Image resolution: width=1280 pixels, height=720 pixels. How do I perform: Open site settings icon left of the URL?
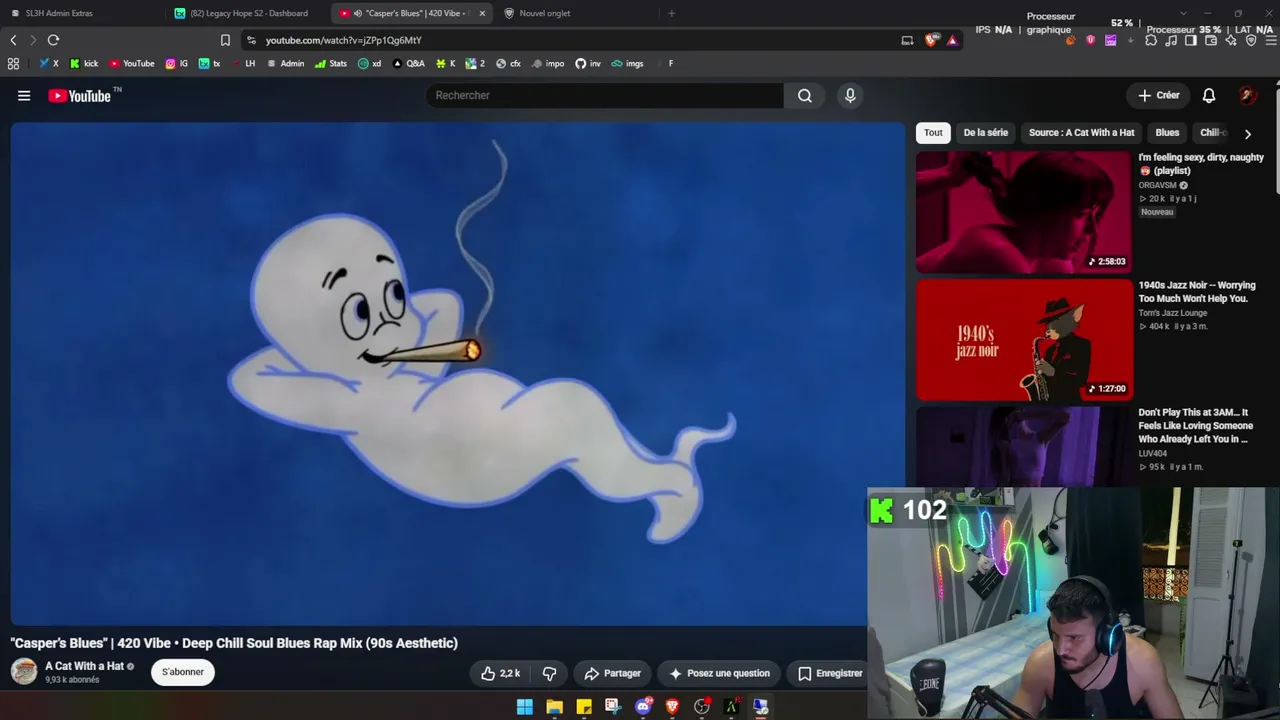(251, 40)
